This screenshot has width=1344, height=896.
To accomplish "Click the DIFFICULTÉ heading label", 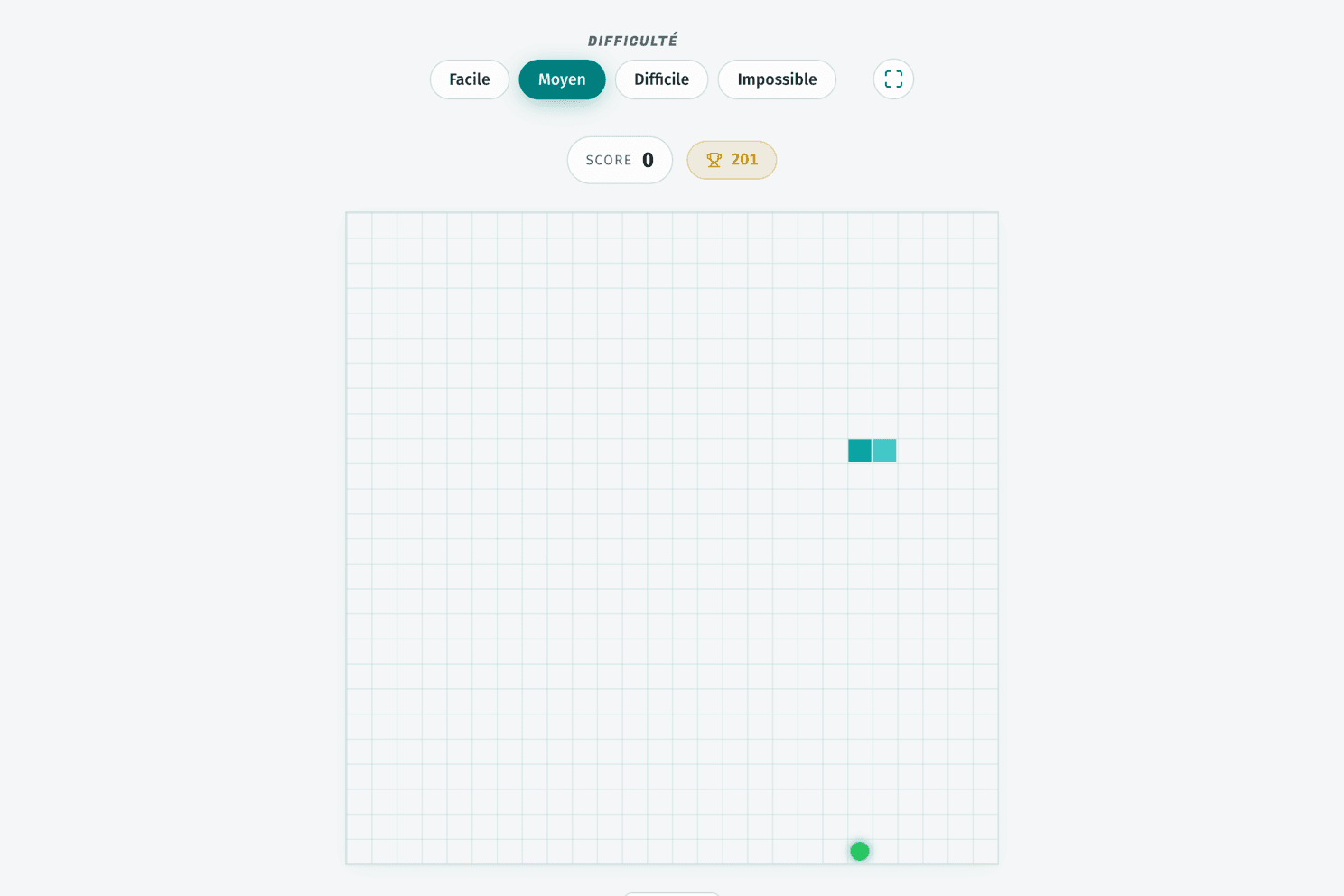I will [x=632, y=41].
